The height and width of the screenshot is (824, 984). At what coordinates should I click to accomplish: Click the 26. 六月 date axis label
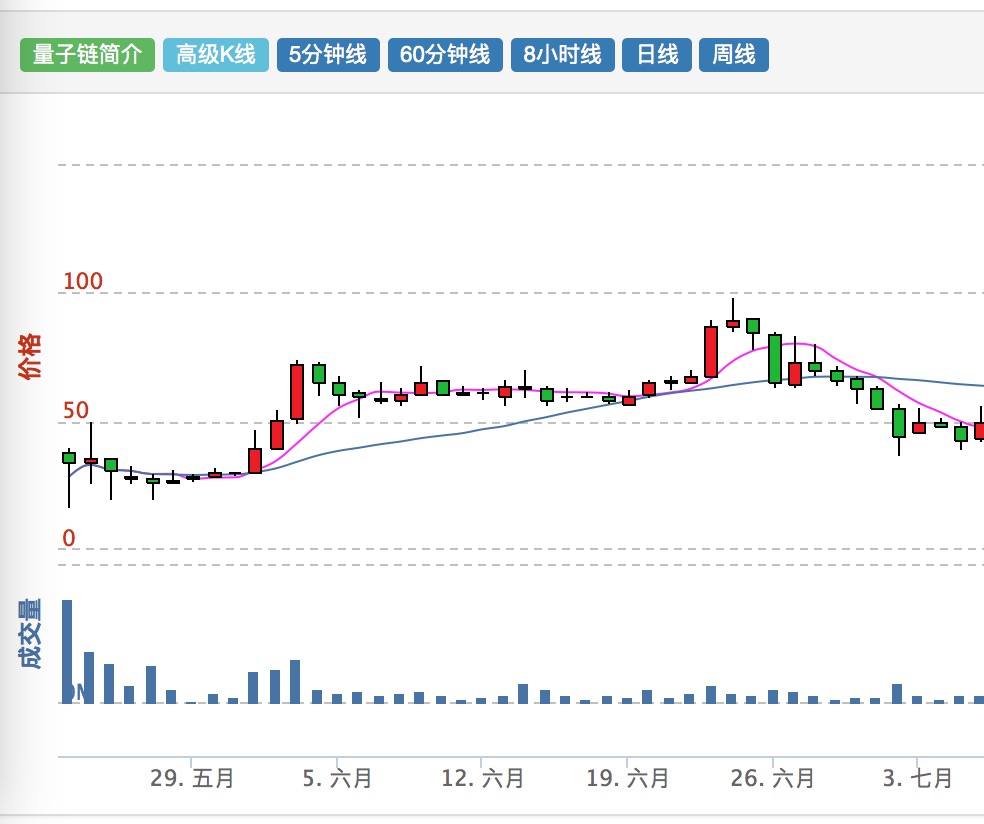[773, 778]
